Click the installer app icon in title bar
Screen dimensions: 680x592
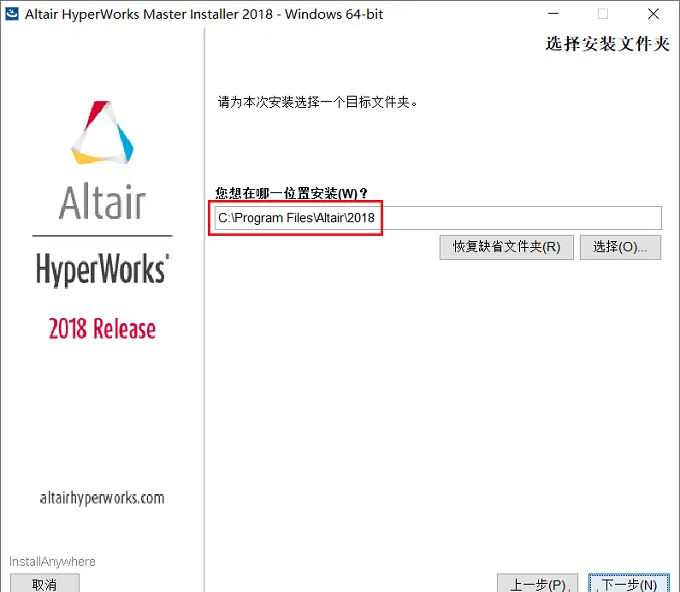tap(11, 14)
